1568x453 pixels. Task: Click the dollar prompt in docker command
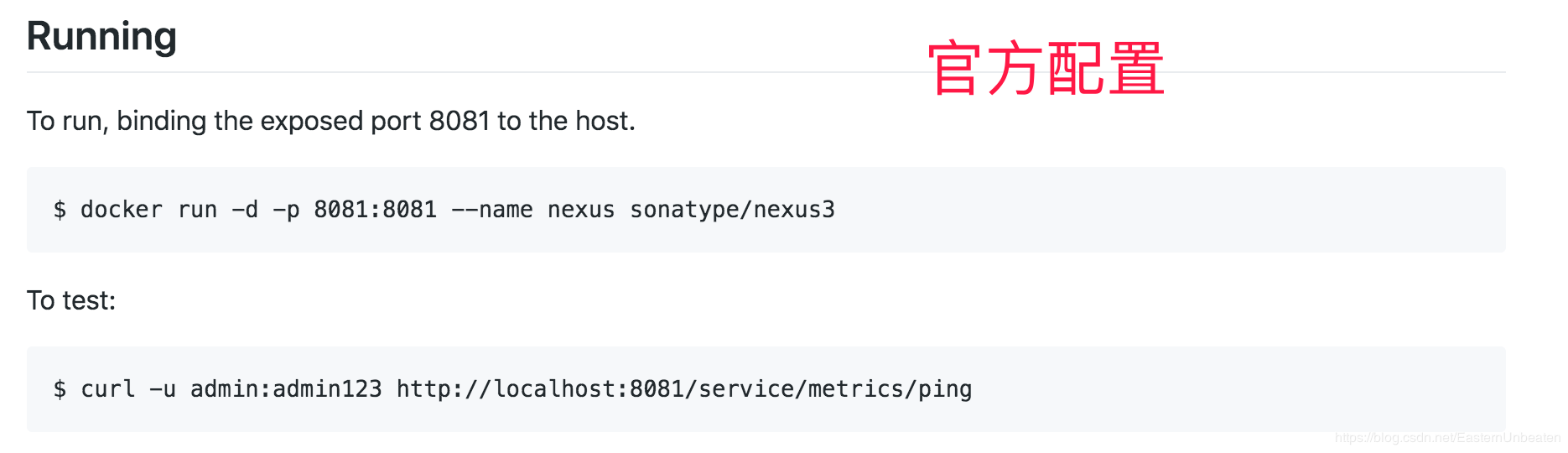click(60, 210)
